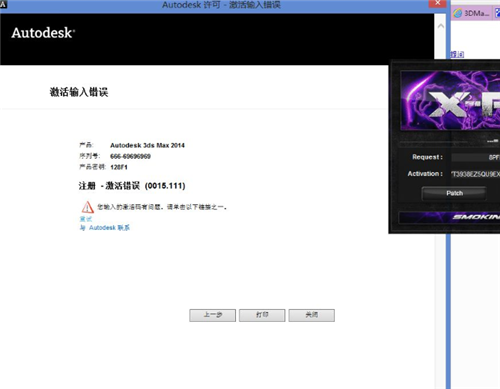Viewport: 500px width, 389px height.
Task: Click the 打印 print button
Action: [x=262, y=315]
